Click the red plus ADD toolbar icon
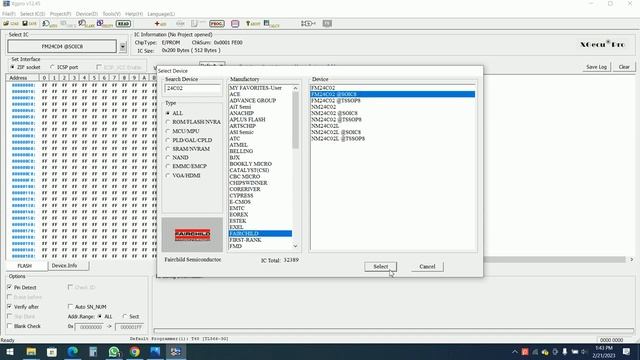Screen dimensions: 640x360 (160, 24)
